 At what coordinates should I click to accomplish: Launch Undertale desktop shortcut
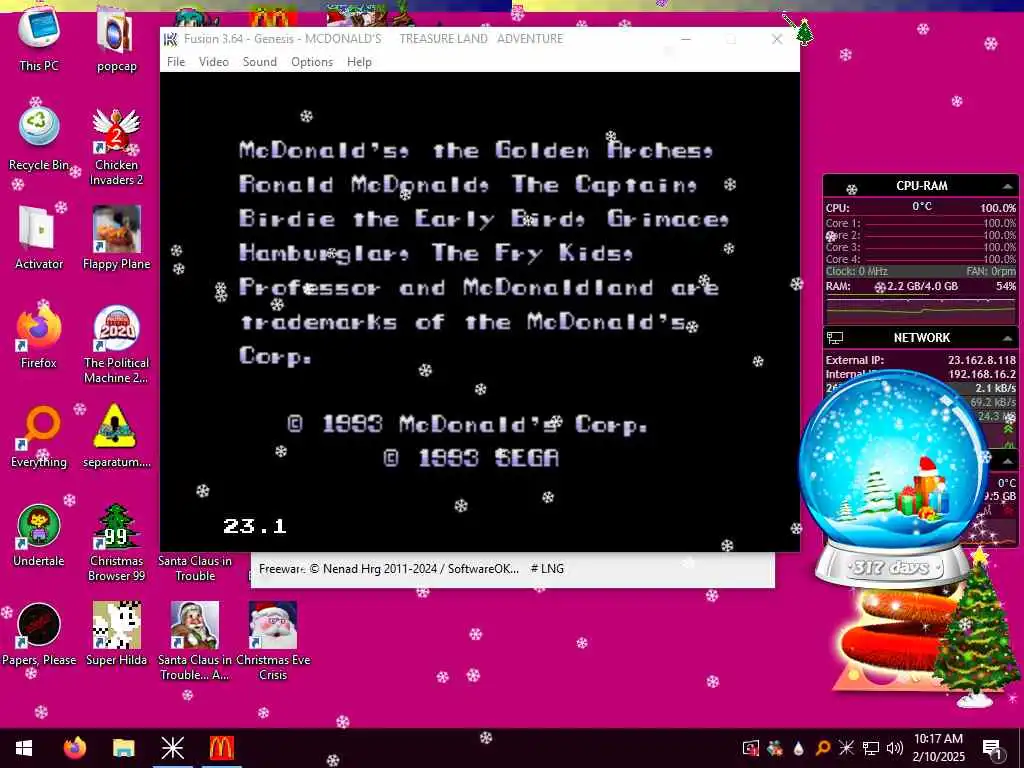click(x=39, y=536)
